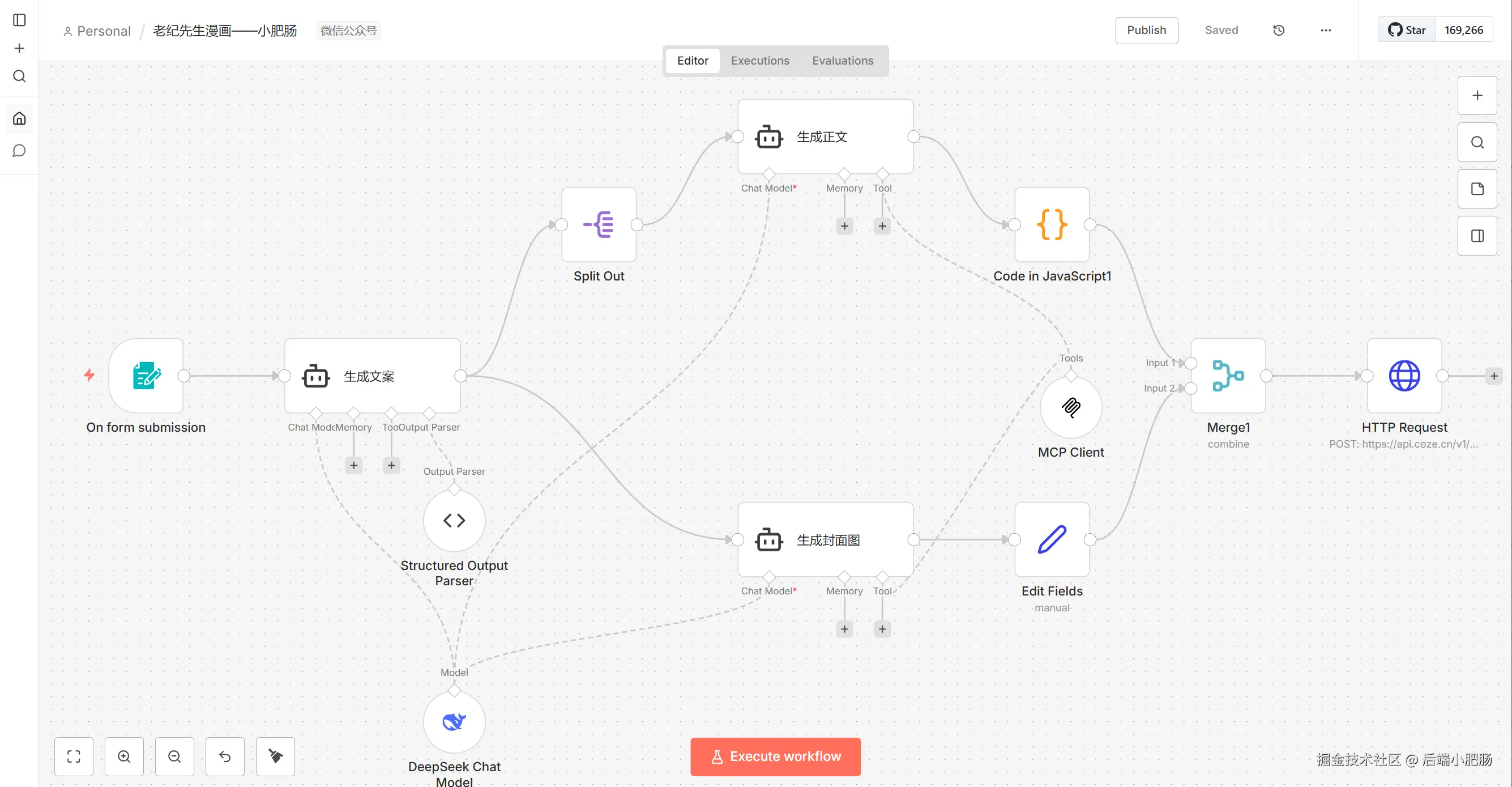Click the tidy up broom icon
This screenshot has height=787, width=1512.
(x=275, y=756)
